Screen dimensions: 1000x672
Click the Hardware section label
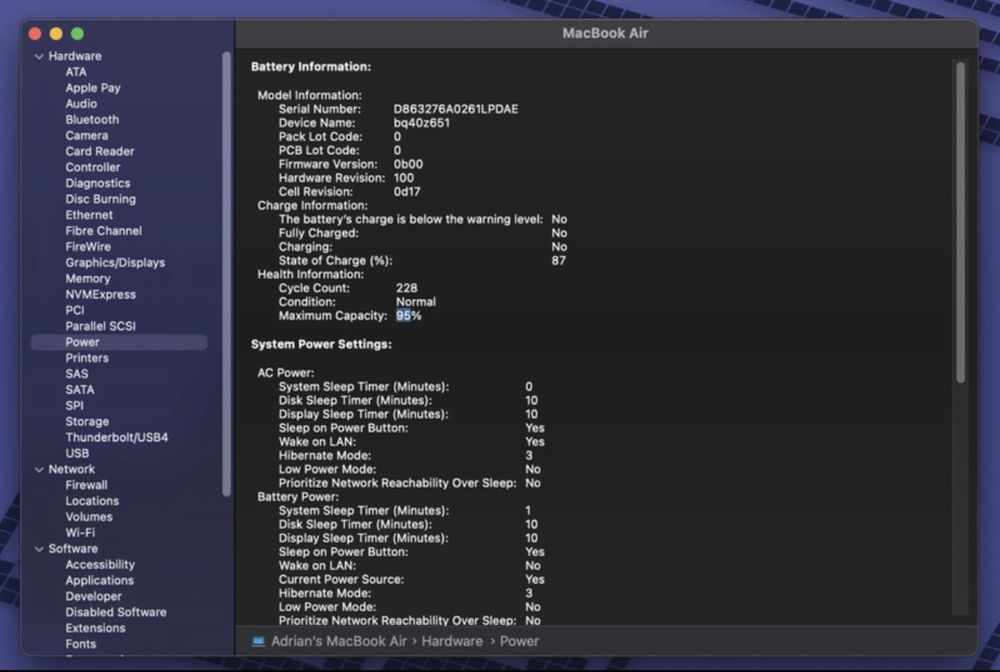pyautogui.click(x=75, y=57)
